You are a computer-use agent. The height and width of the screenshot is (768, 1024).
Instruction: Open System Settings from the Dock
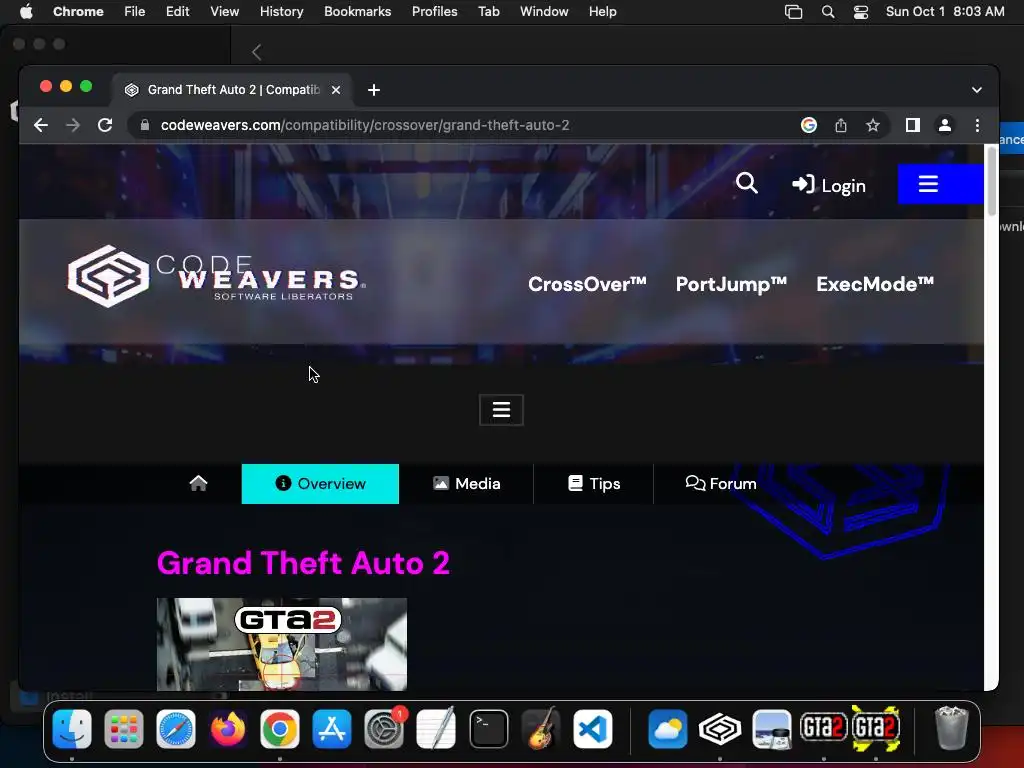pos(384,729)
